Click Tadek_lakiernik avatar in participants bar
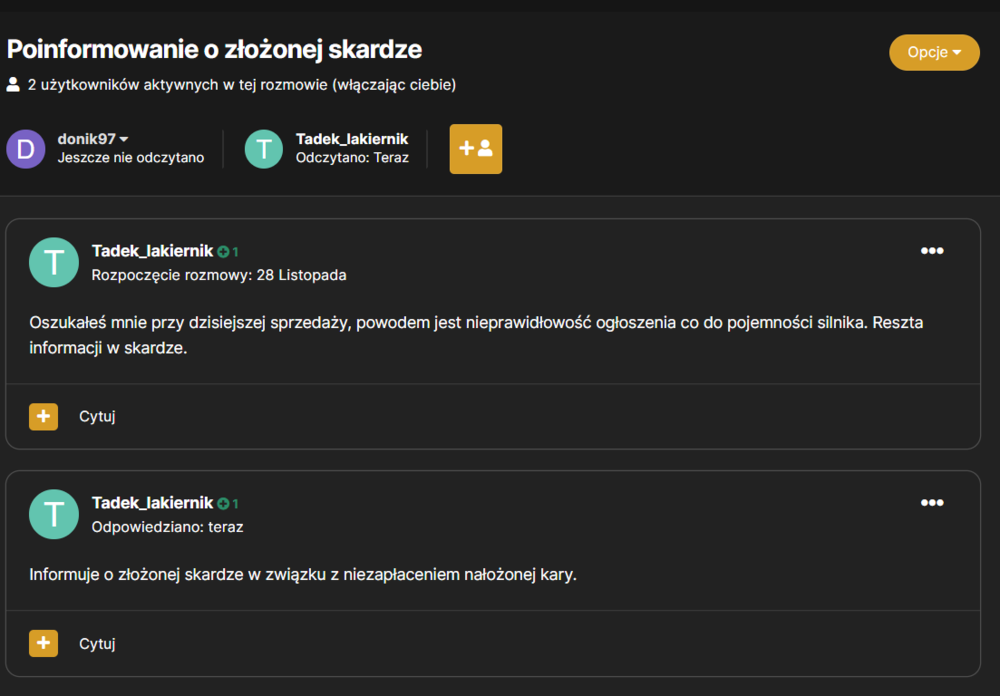The width and height of the screenshot is (1000, 696). coord(264,149)
